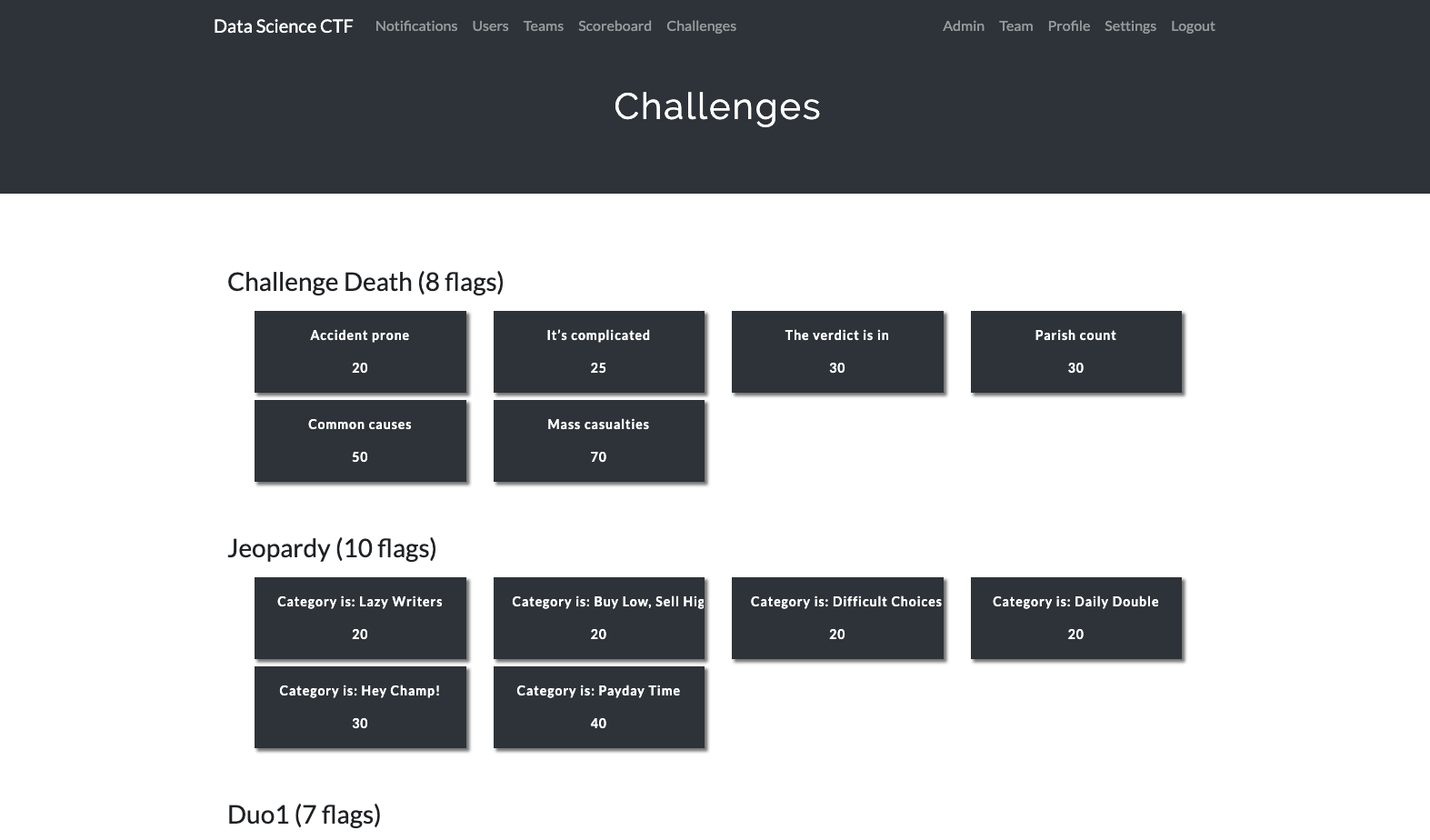
Task: Click the Challenge Death (8 flags) heading
Action: [x=365, y=282]
